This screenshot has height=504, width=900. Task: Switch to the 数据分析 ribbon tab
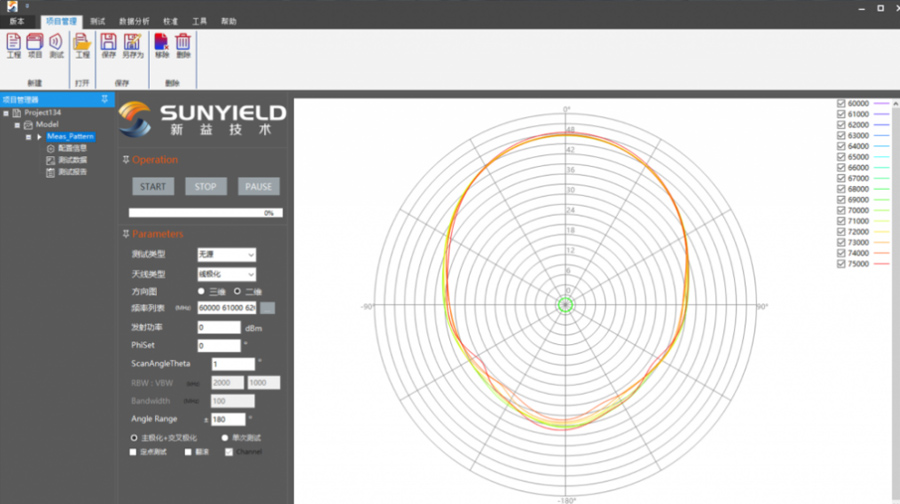133,20
